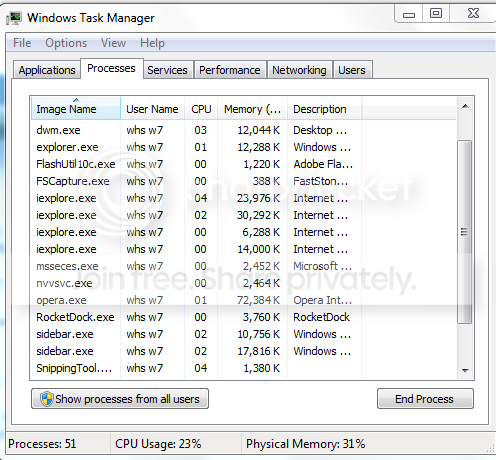Click the 3,760 K memory value

coord(261,317)
